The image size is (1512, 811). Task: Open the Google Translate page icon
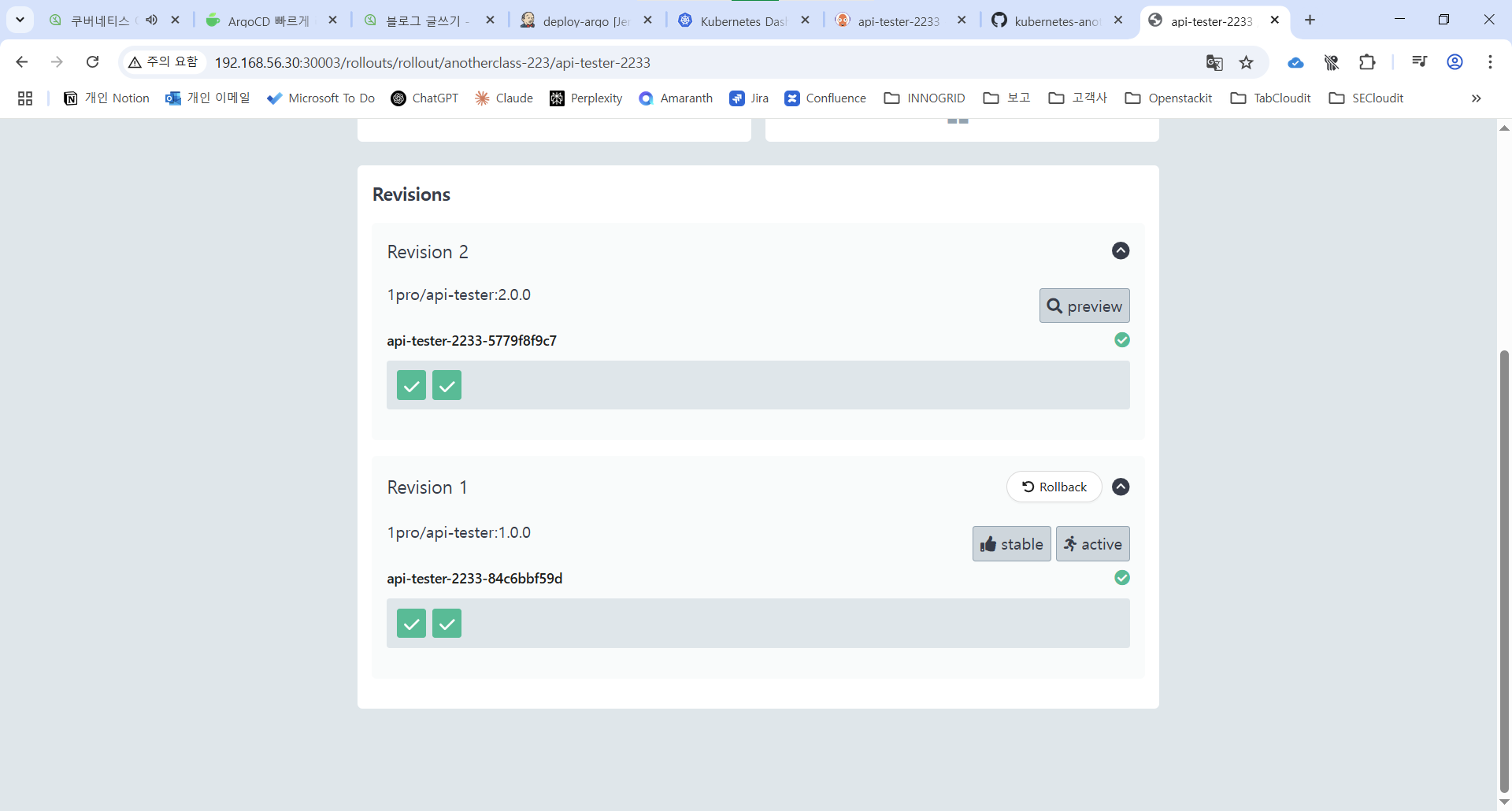(x=1214, y=62)
